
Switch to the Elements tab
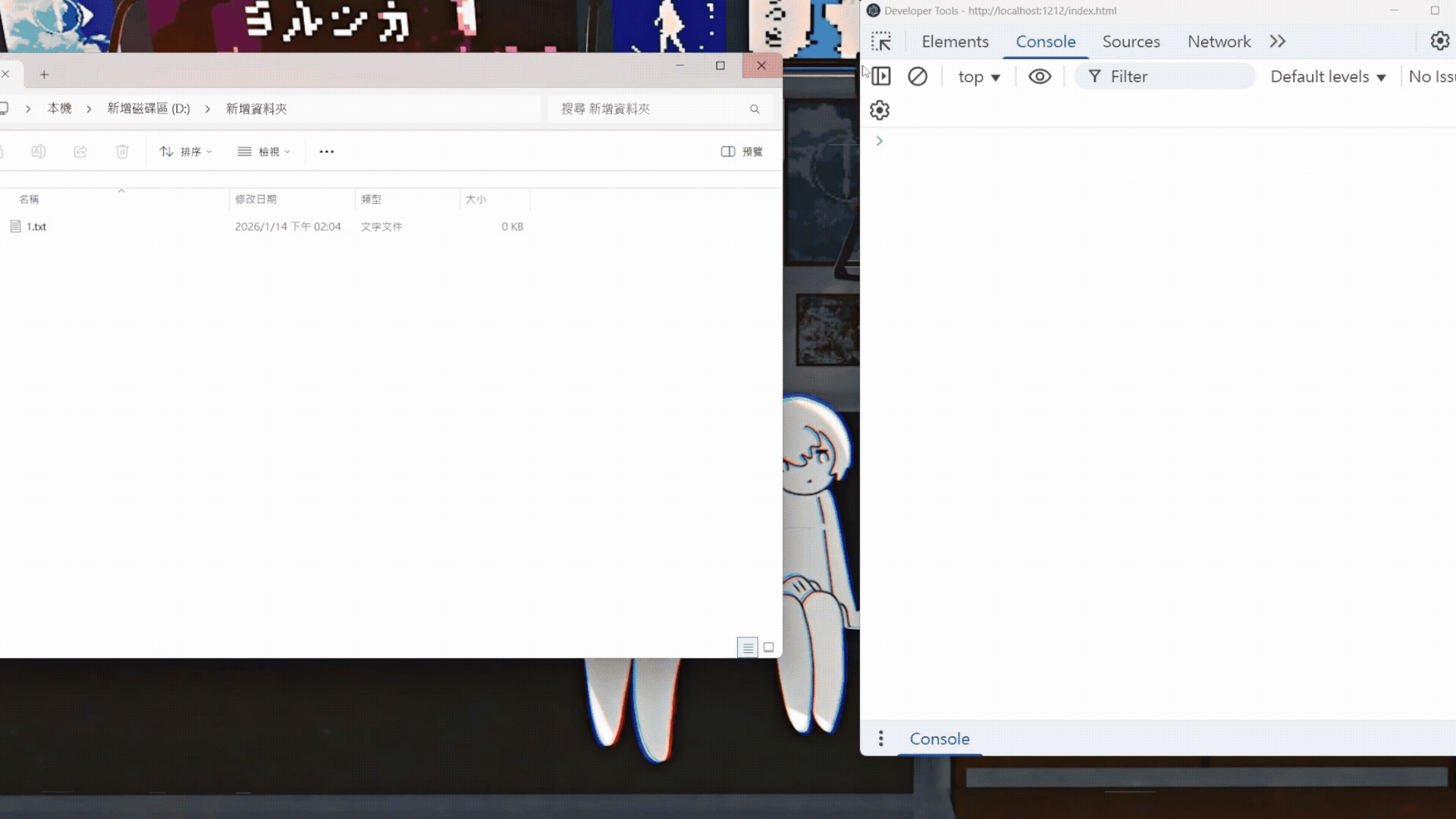(955, 42)
